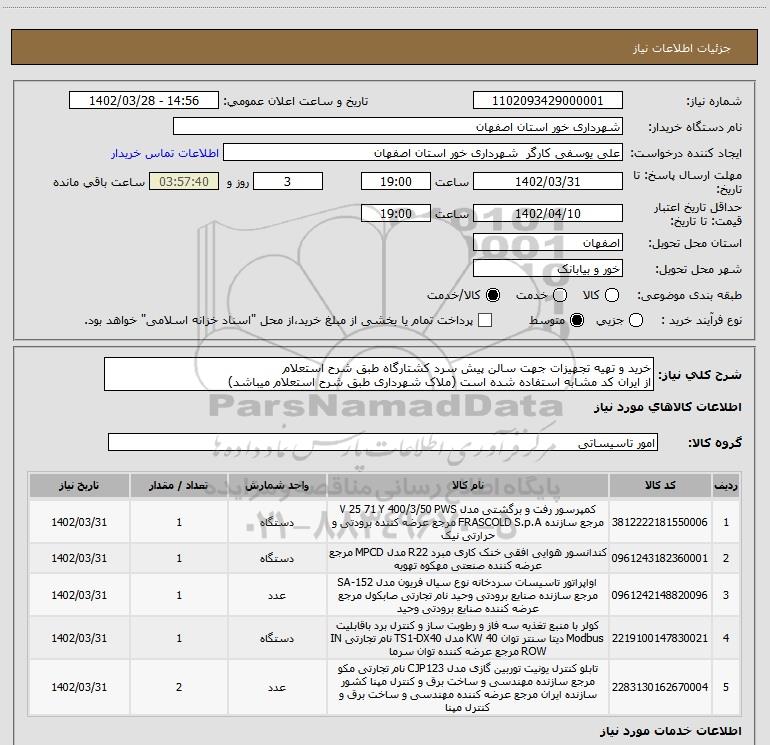The height and width of the screenshot is (745, 770).
Task: Click quantity 2 in row 5
Action: 179,688
